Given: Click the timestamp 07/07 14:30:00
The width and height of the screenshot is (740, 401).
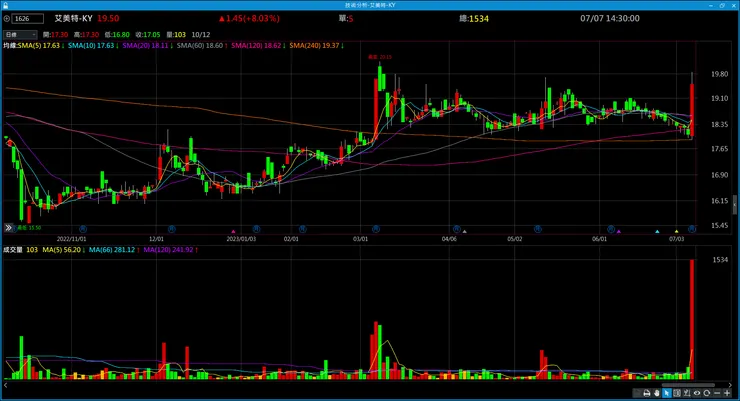Looking at the screenshot, I should (610, 18).
